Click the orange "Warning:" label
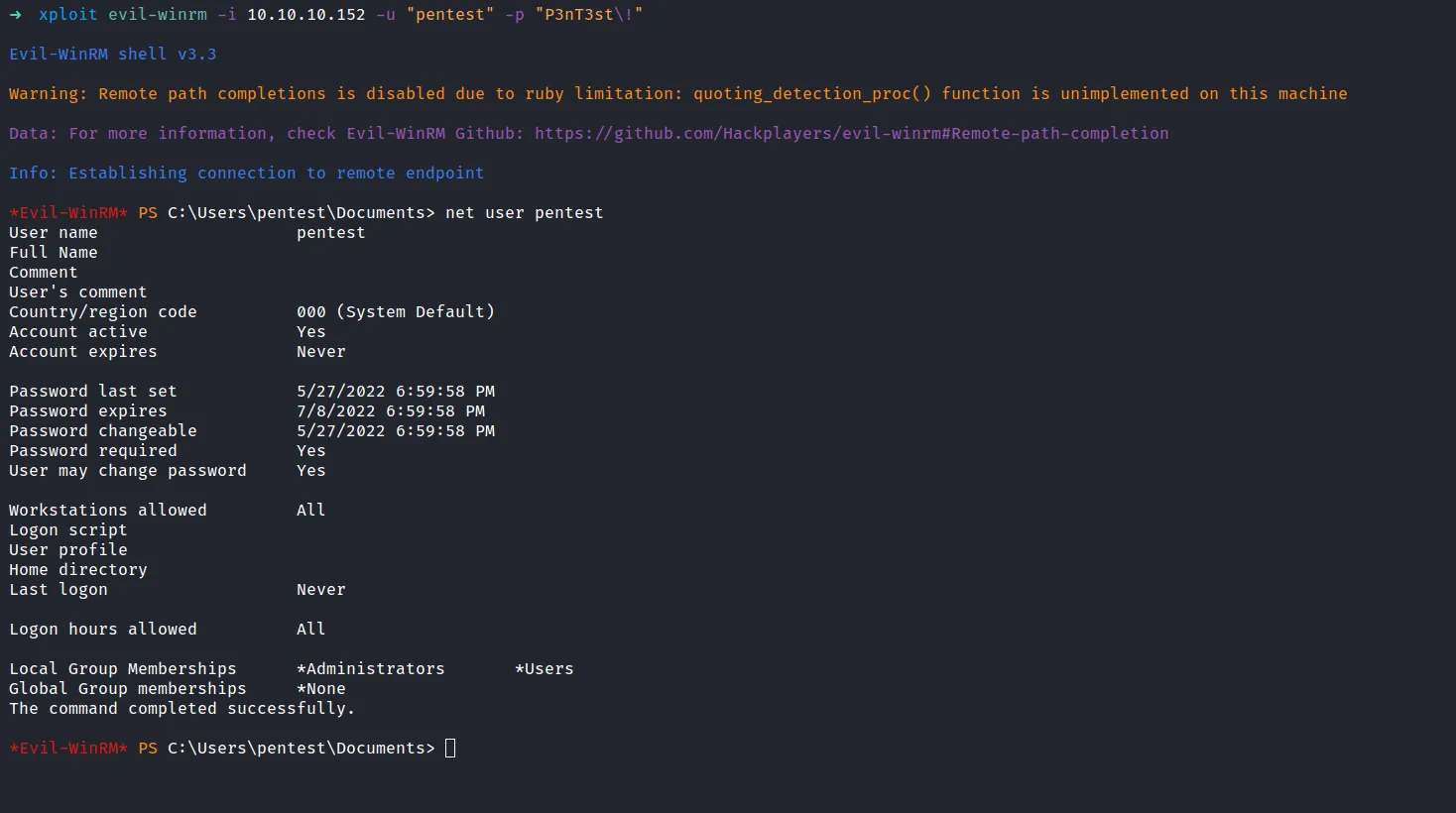Viewport: 1456px width, 813px height. coord(48,94)
